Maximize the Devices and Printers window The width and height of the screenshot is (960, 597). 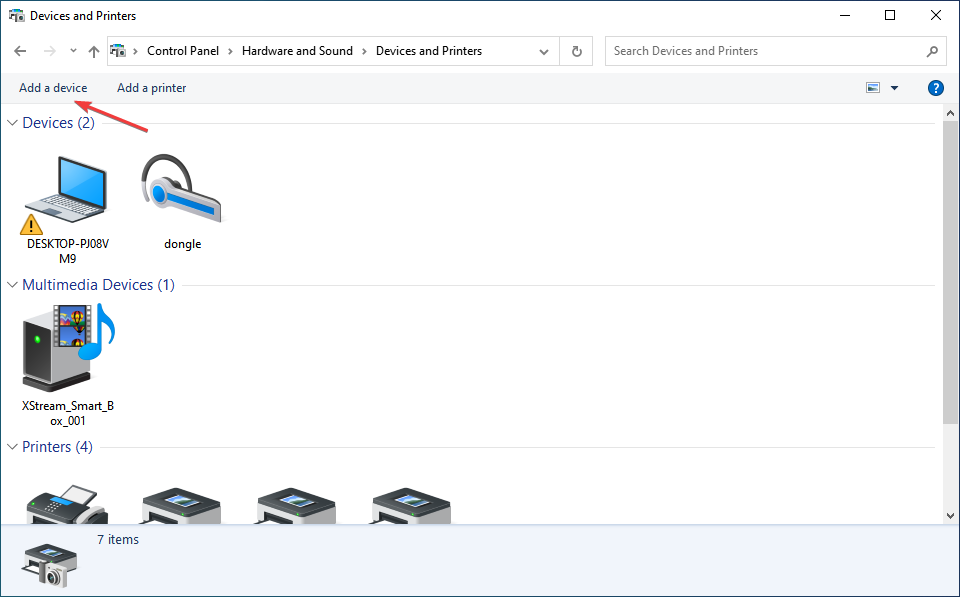pos(890,16)
